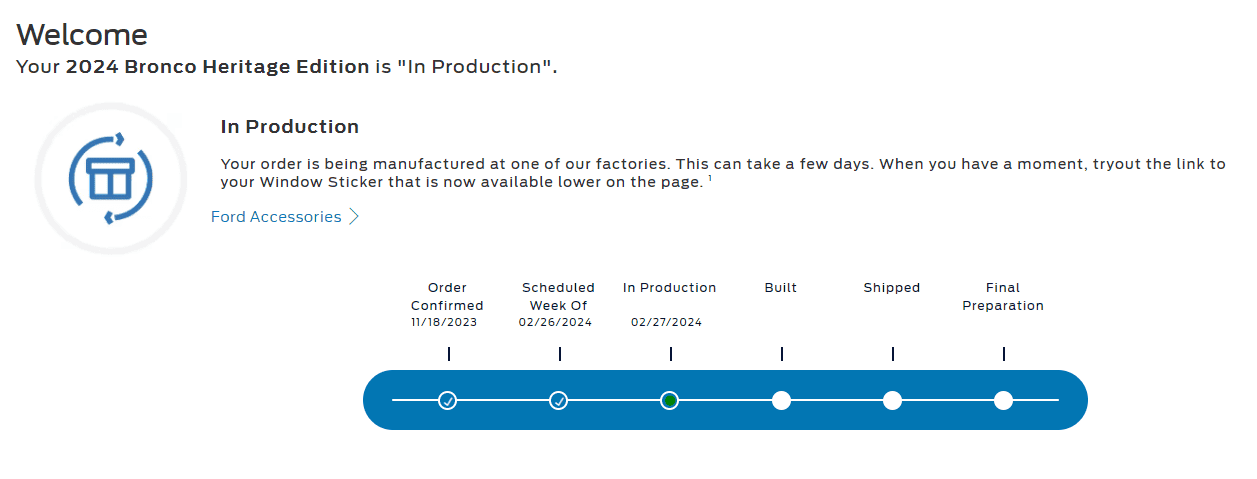The image size is (1257, 479).
Task: Click the Order Confirmed step label
Action: 447,297
